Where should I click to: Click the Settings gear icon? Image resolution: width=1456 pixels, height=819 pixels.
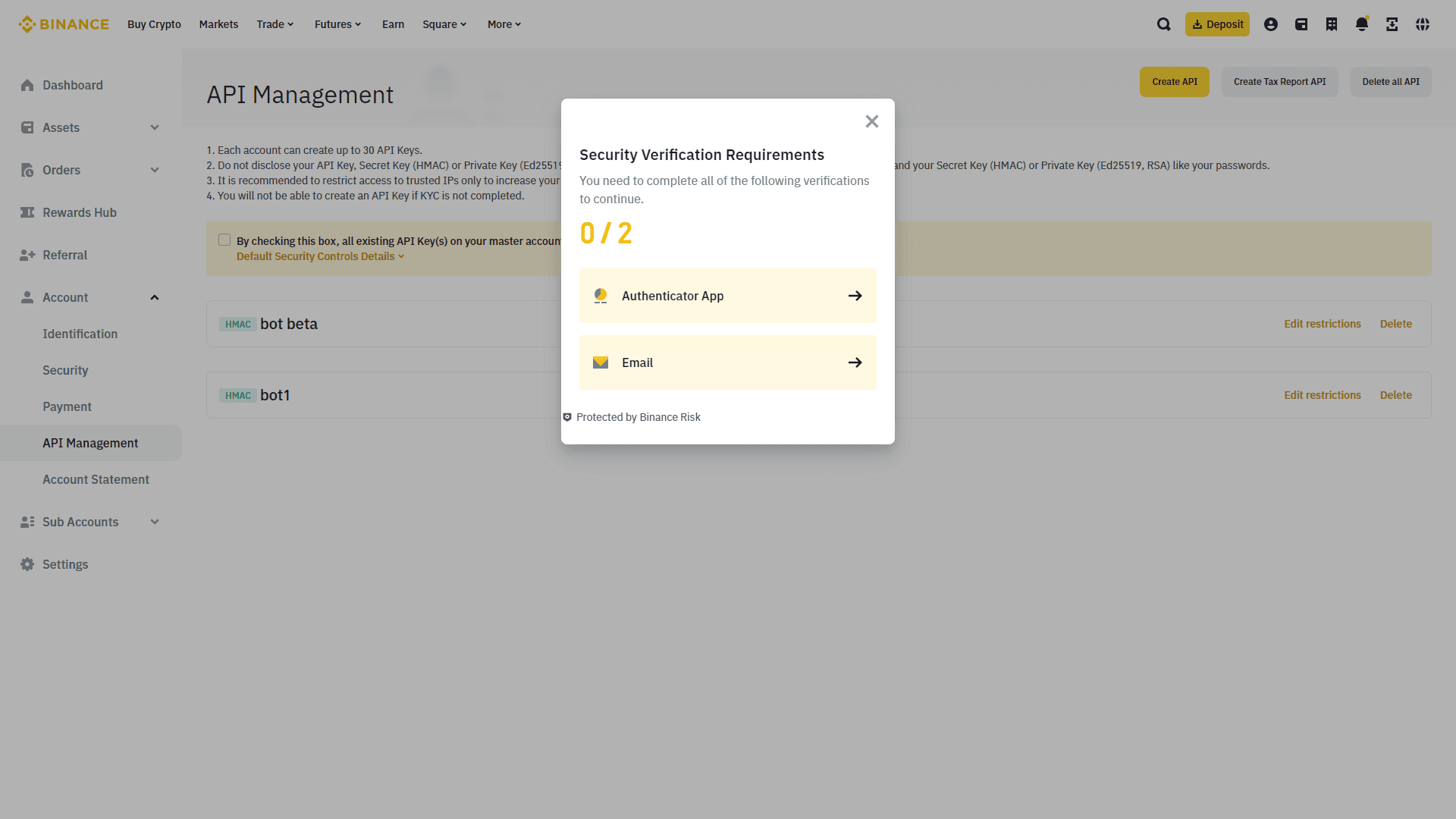coord(27,564)
